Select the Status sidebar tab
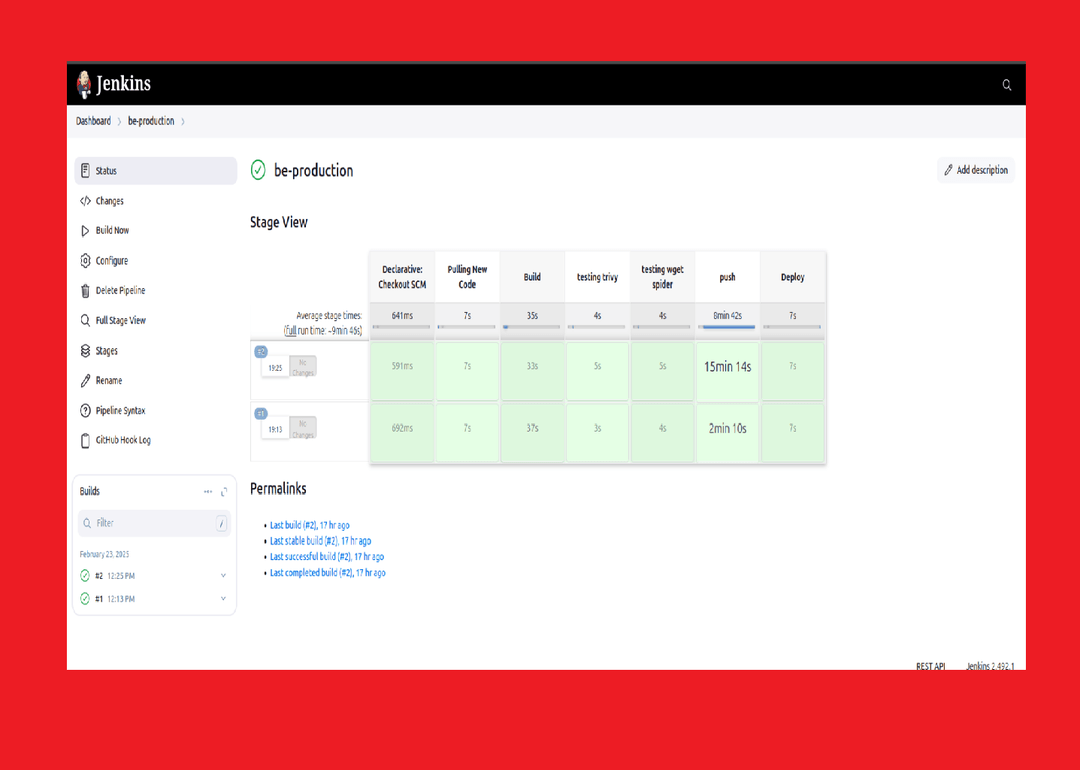1080x770 pixels. click(x=106, y=171)
